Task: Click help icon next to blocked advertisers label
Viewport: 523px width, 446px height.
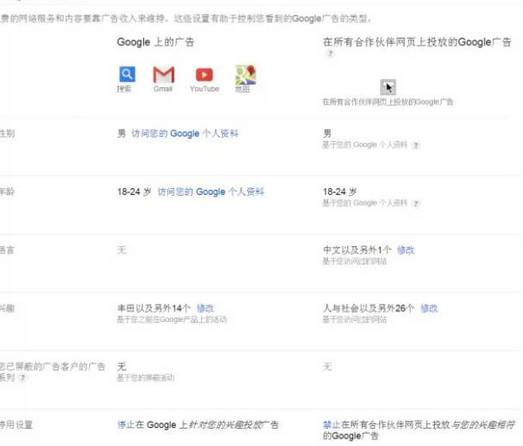Action: pos(22,378)
